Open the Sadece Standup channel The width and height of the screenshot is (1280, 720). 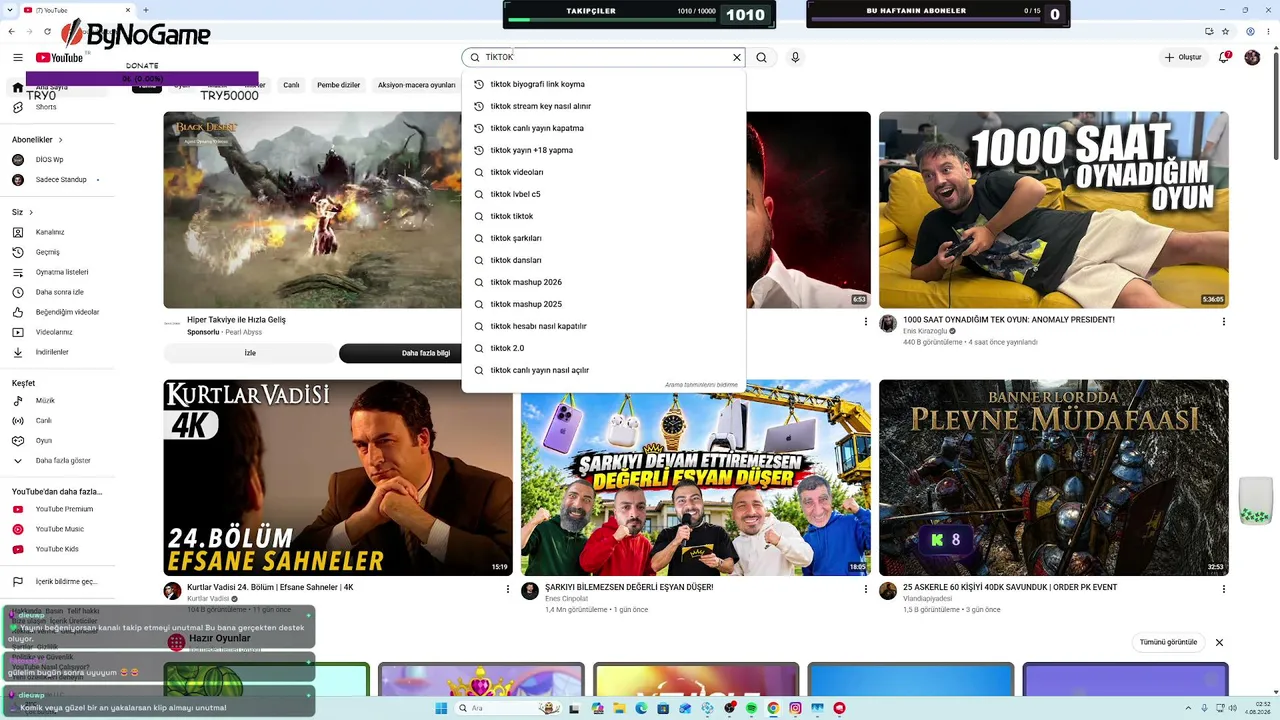[60, 180]
